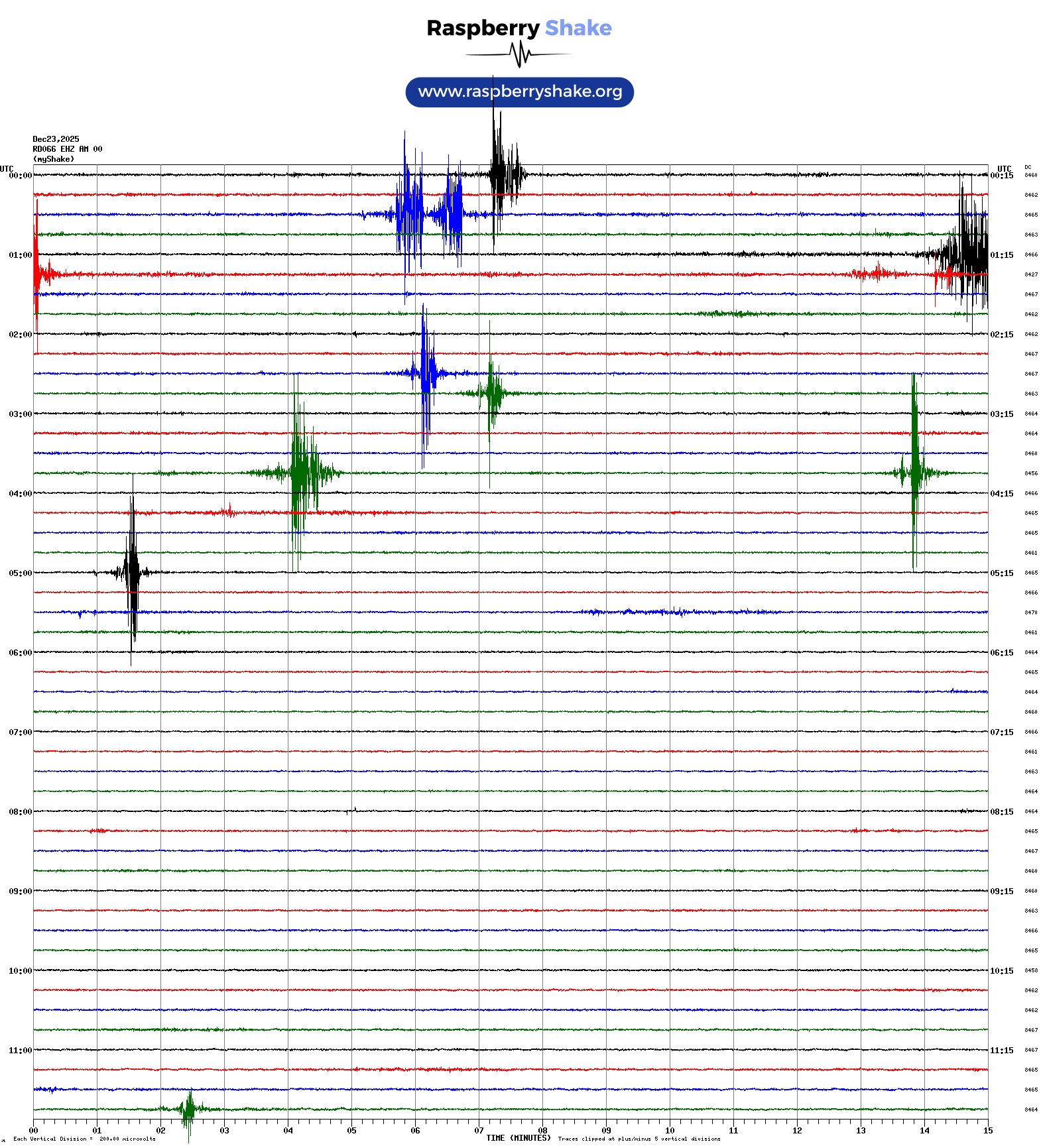Click the seismic waveform icon under the logo
This screenshot has height=1148, width=1041.
[x=519, y=54]
